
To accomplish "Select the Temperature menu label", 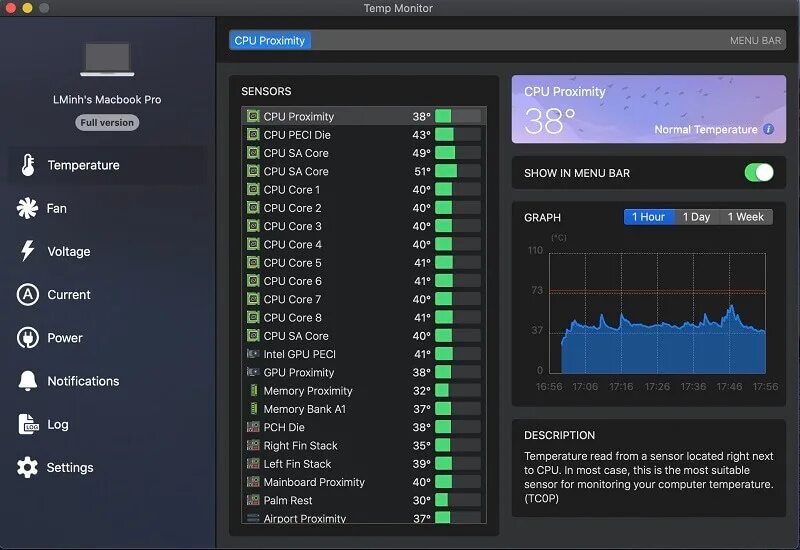I will pos(84,165).
